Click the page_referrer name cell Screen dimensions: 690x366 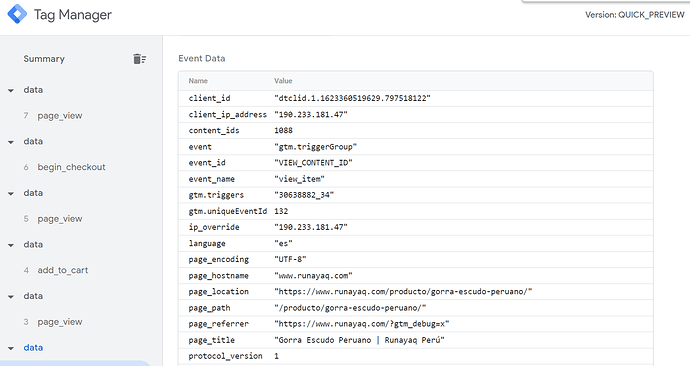pos(219,324)
